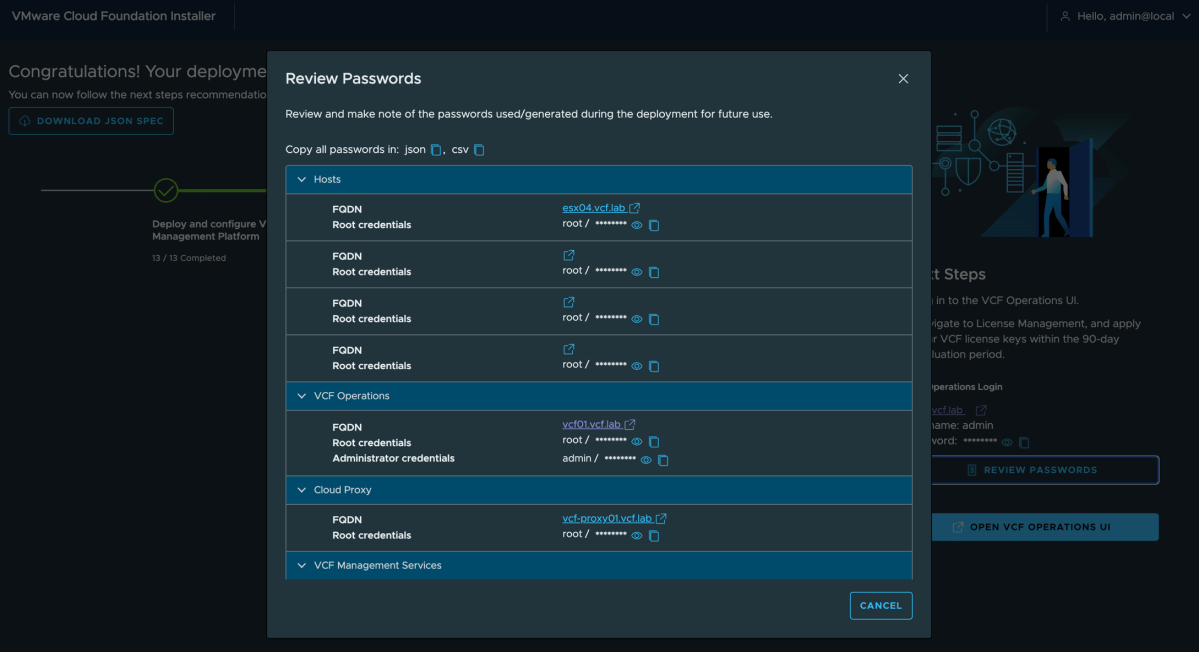
Task: Open the vcf-proxy01.vcf.lab link
Action: pyautogui.click(x=607, y=518)
